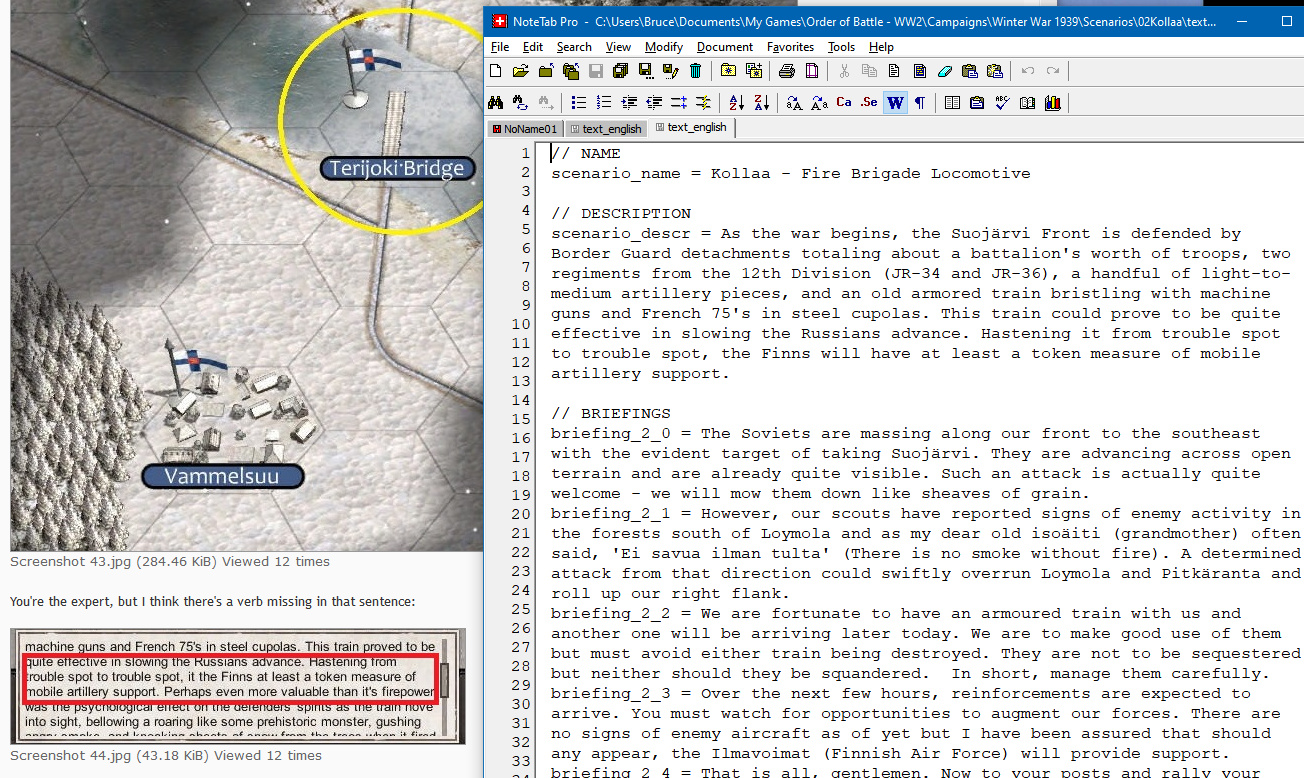Print the document using the printer icon
The height and width of the screenshot is (778, 1304).
point(787,71)
